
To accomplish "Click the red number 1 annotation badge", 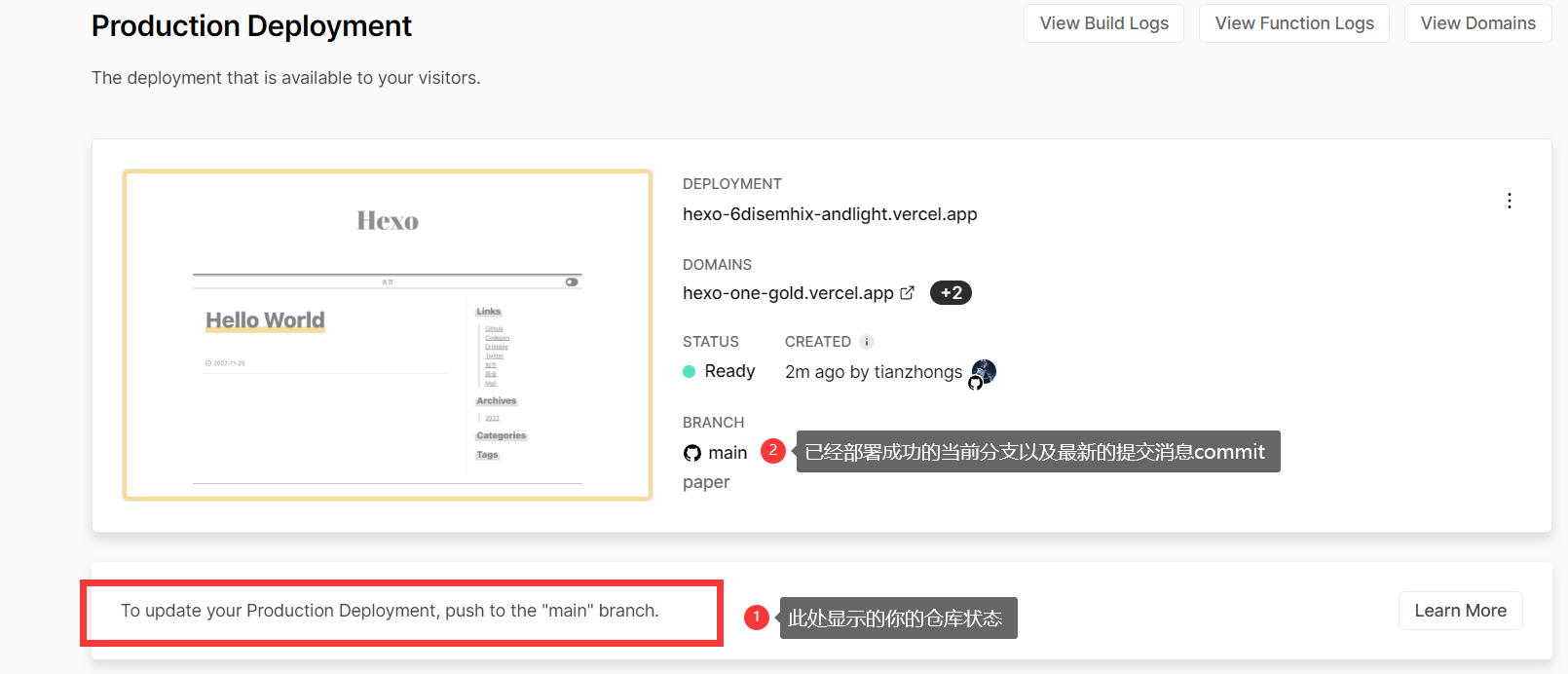I will click(x=757, y=618).
